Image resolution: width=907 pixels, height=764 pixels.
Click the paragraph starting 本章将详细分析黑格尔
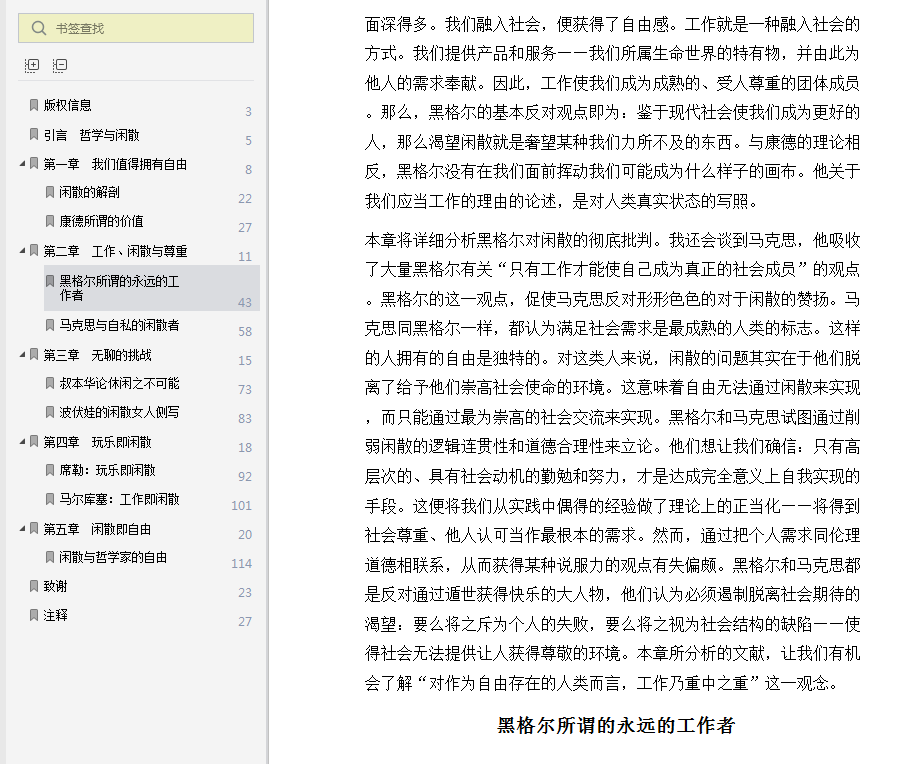point(613,462)
